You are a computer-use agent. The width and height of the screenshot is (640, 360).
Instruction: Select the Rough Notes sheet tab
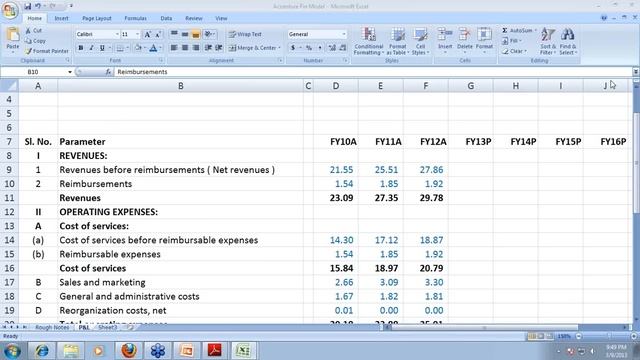(x=52, y=327)
